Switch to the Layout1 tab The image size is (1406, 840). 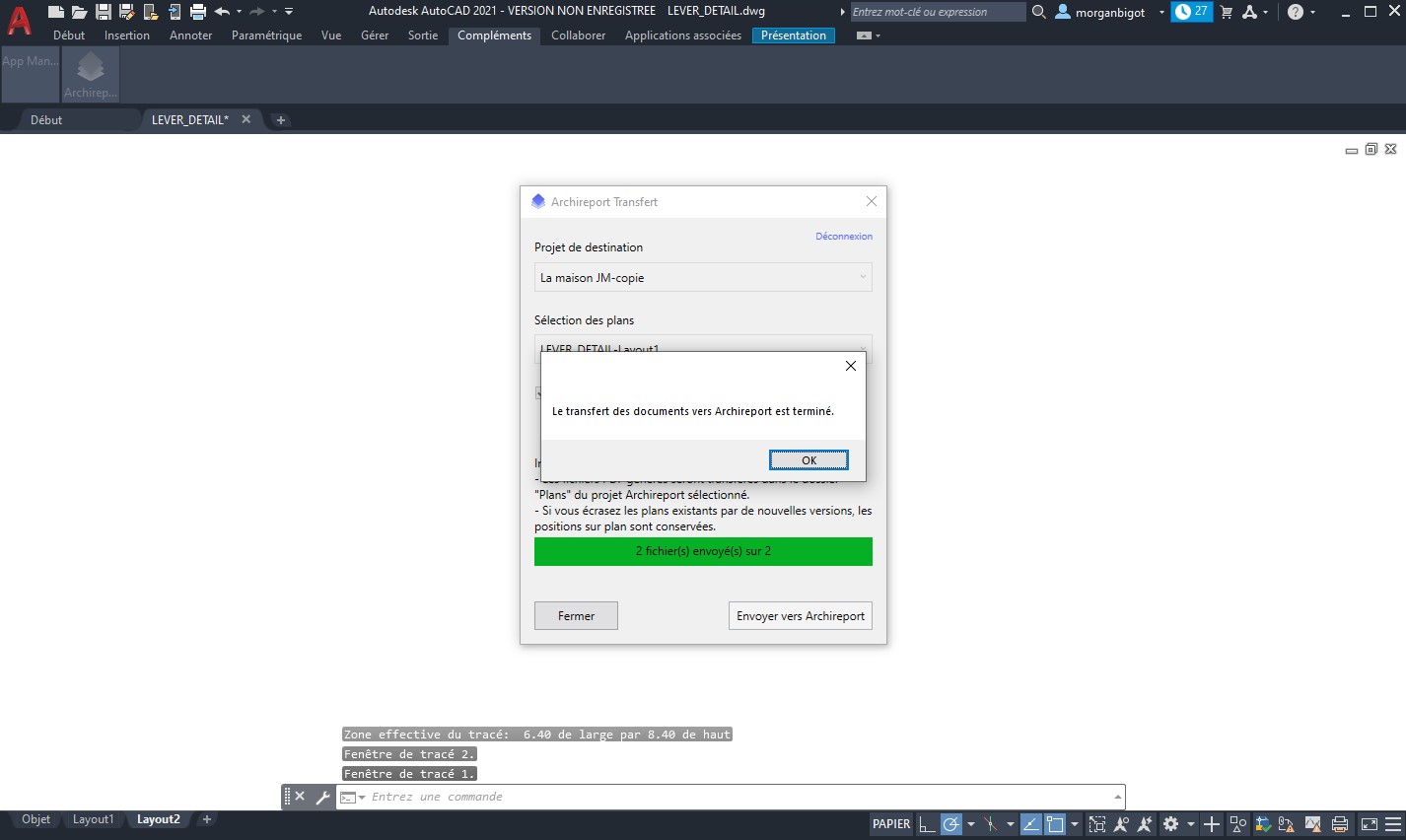coord(94,819)
